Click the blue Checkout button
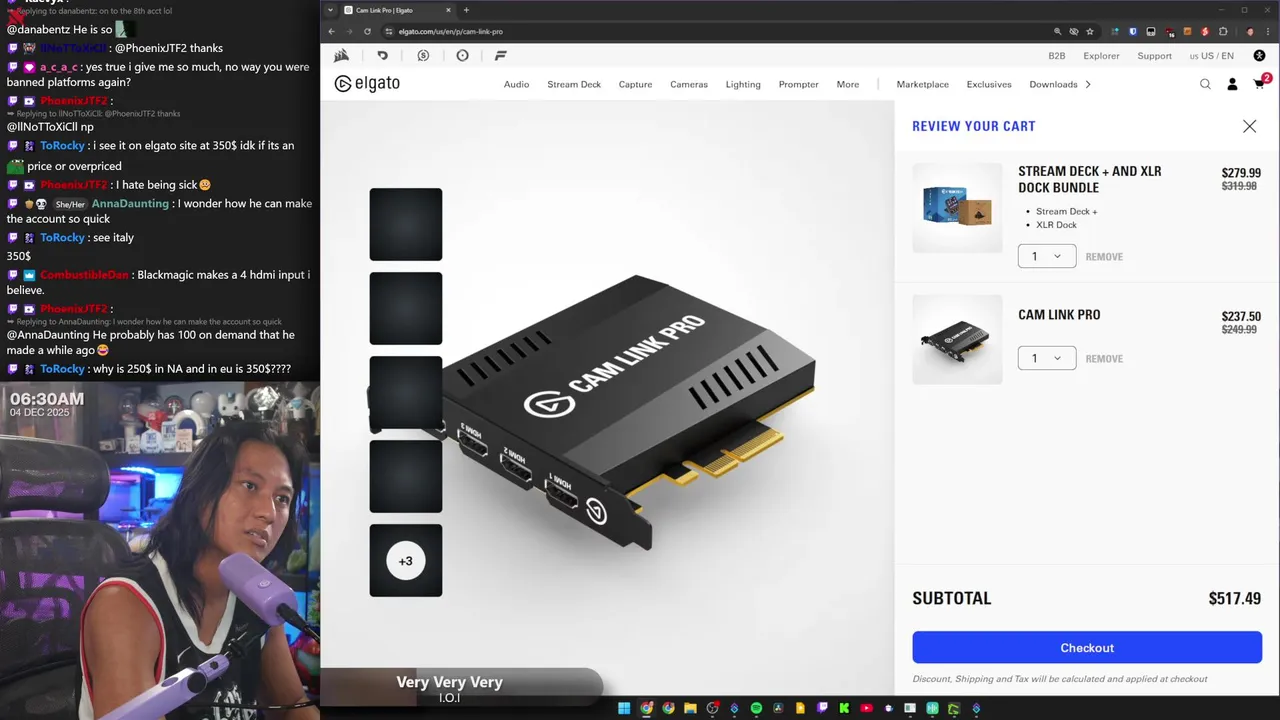The image size is (1280, 720). pyautogui.click(x=1087, y=647)
